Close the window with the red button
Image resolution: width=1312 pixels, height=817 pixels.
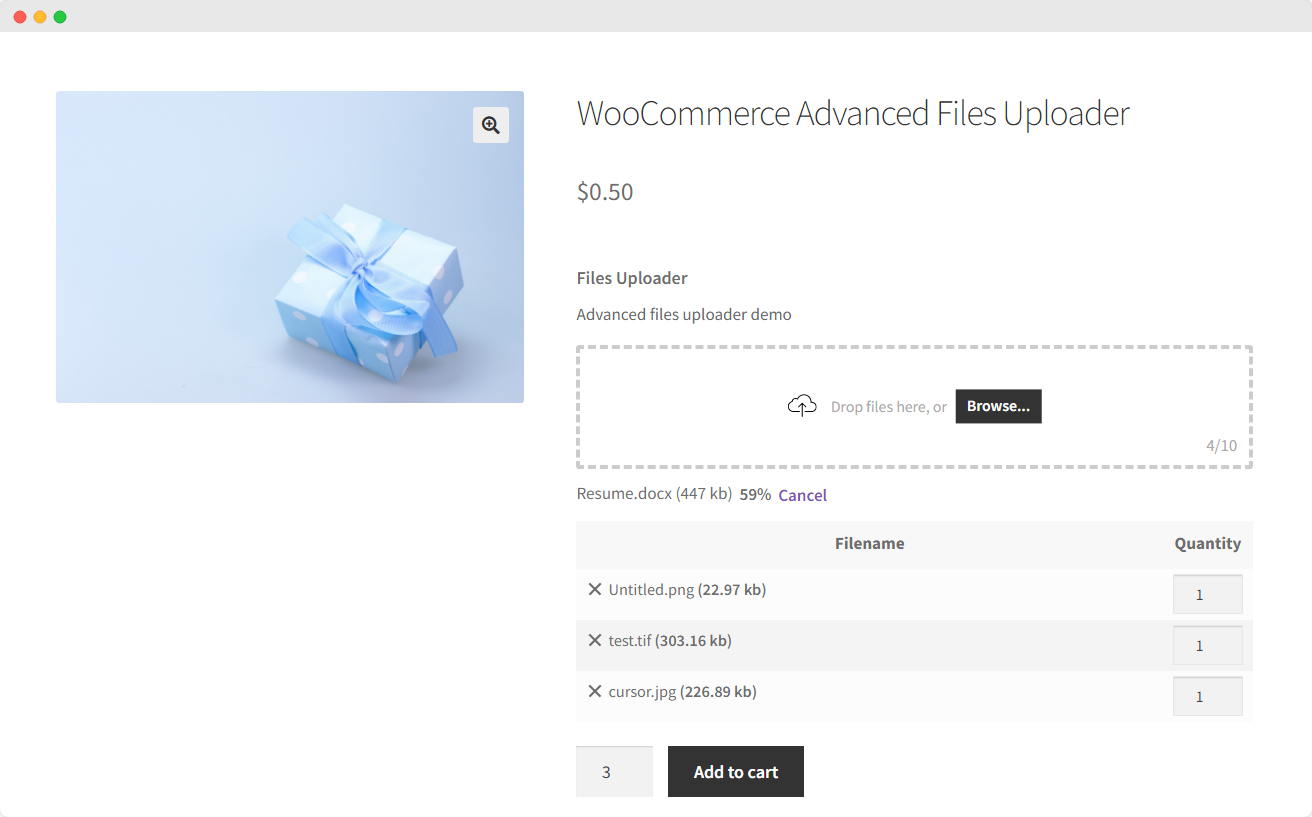tap(20, 17)
